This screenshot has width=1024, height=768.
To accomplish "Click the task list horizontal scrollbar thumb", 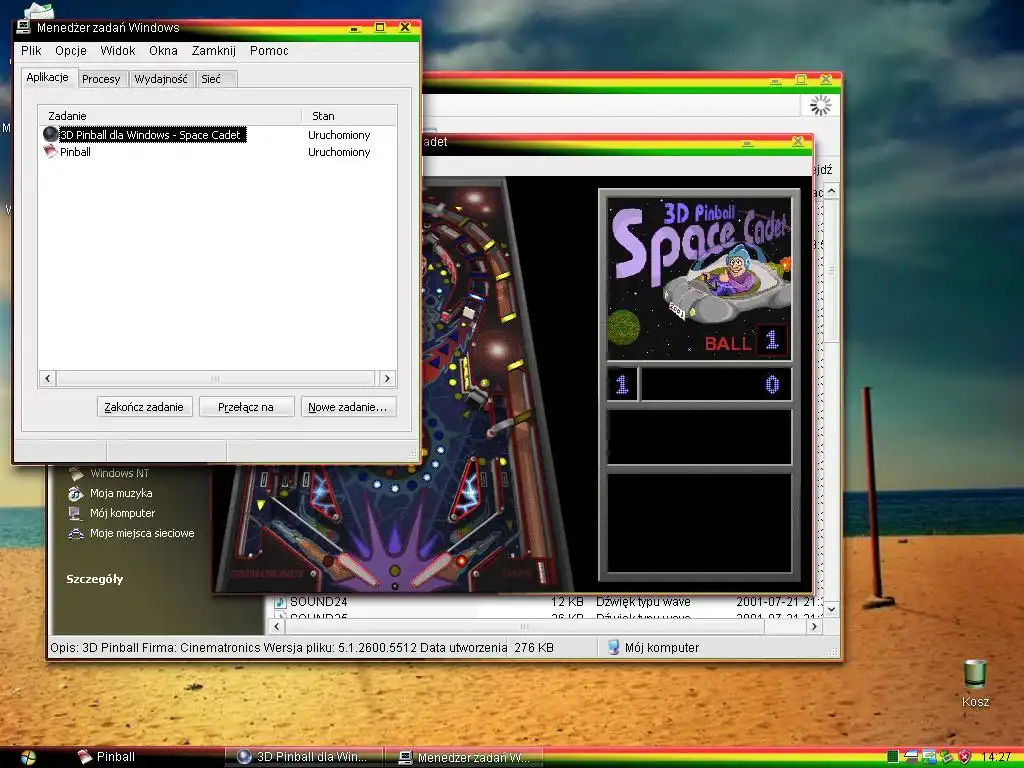I will coord(216,378).
